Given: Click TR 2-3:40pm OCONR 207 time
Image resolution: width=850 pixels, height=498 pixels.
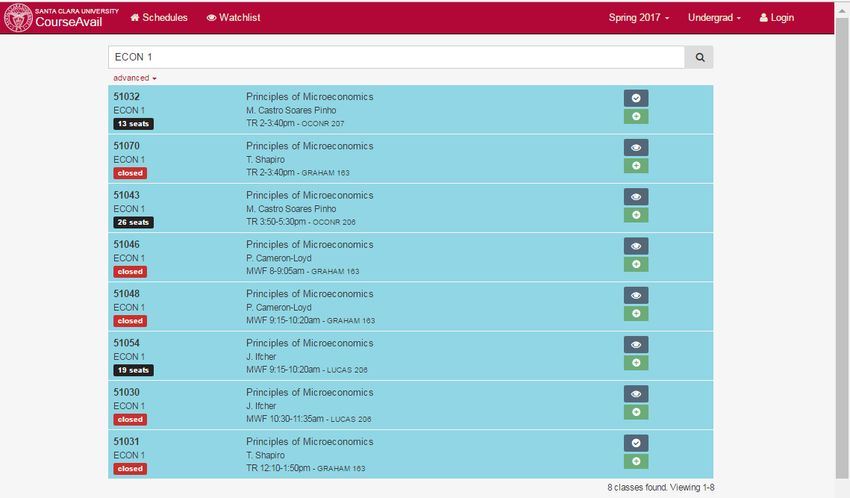Looking at the screenshot, I should pyautogui.click(x=295, y=124).
